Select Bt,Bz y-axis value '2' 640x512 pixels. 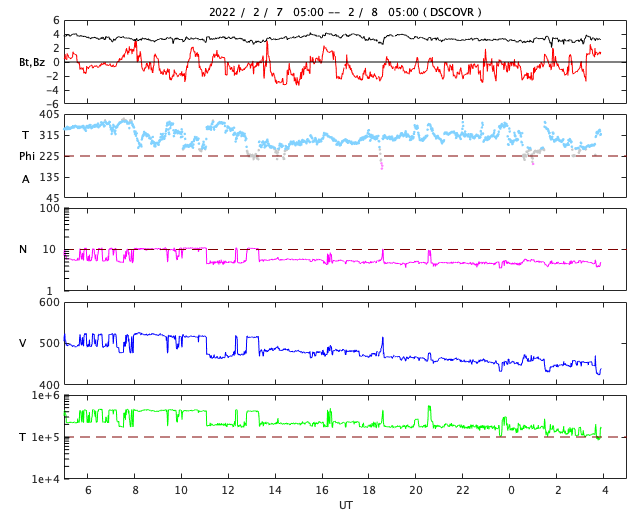(56, 48)
